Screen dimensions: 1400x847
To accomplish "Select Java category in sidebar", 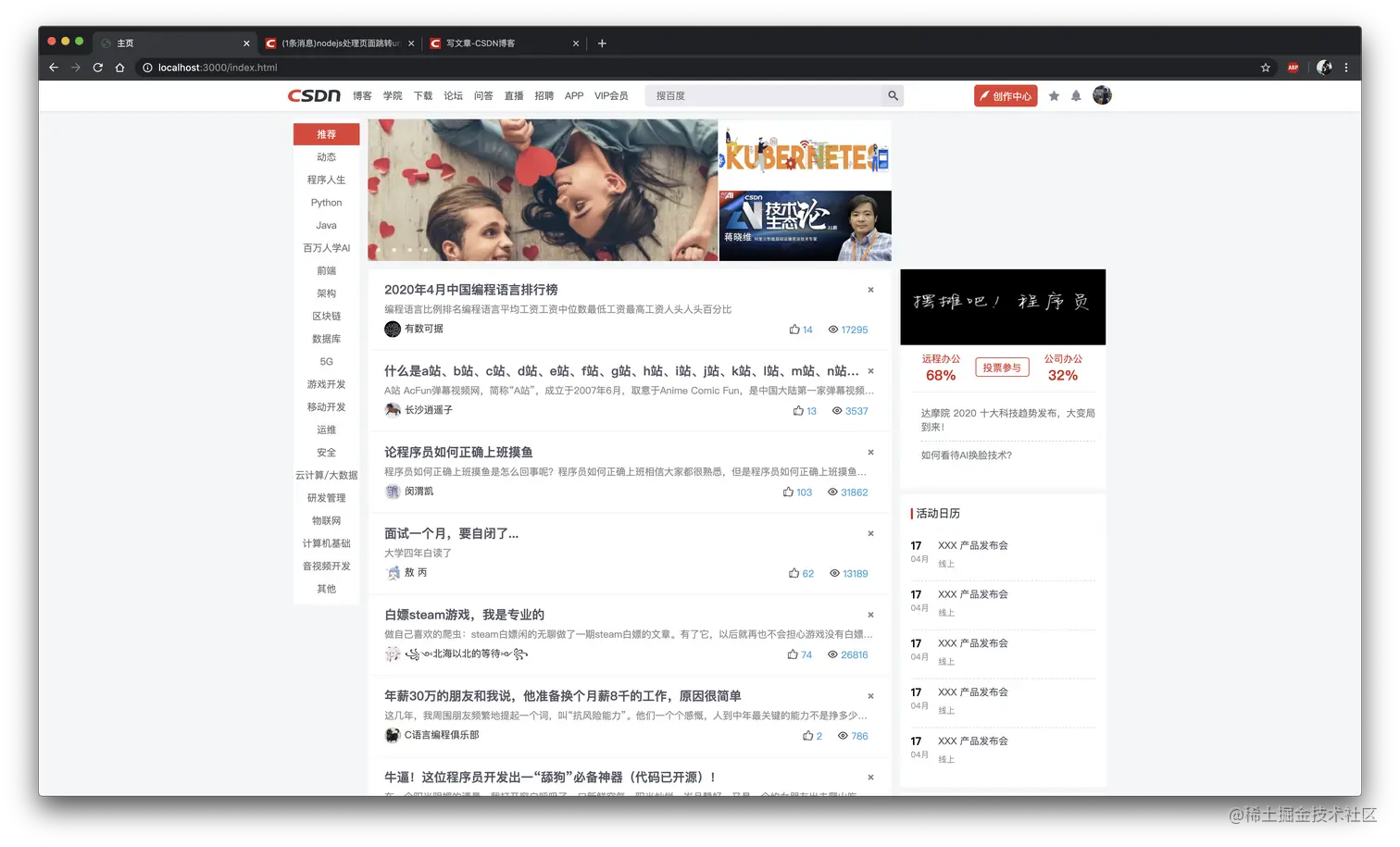I will click(326, 225).
